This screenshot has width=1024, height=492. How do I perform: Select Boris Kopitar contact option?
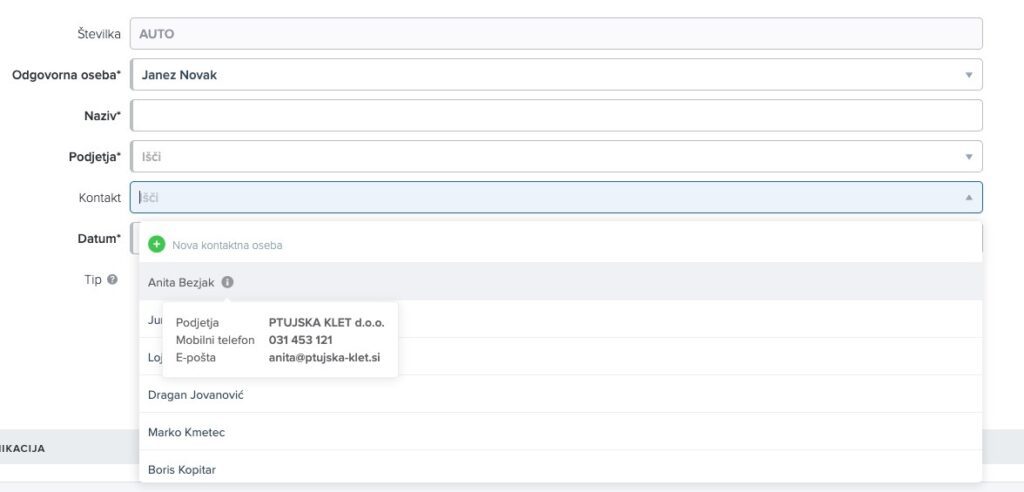[182, 469]
